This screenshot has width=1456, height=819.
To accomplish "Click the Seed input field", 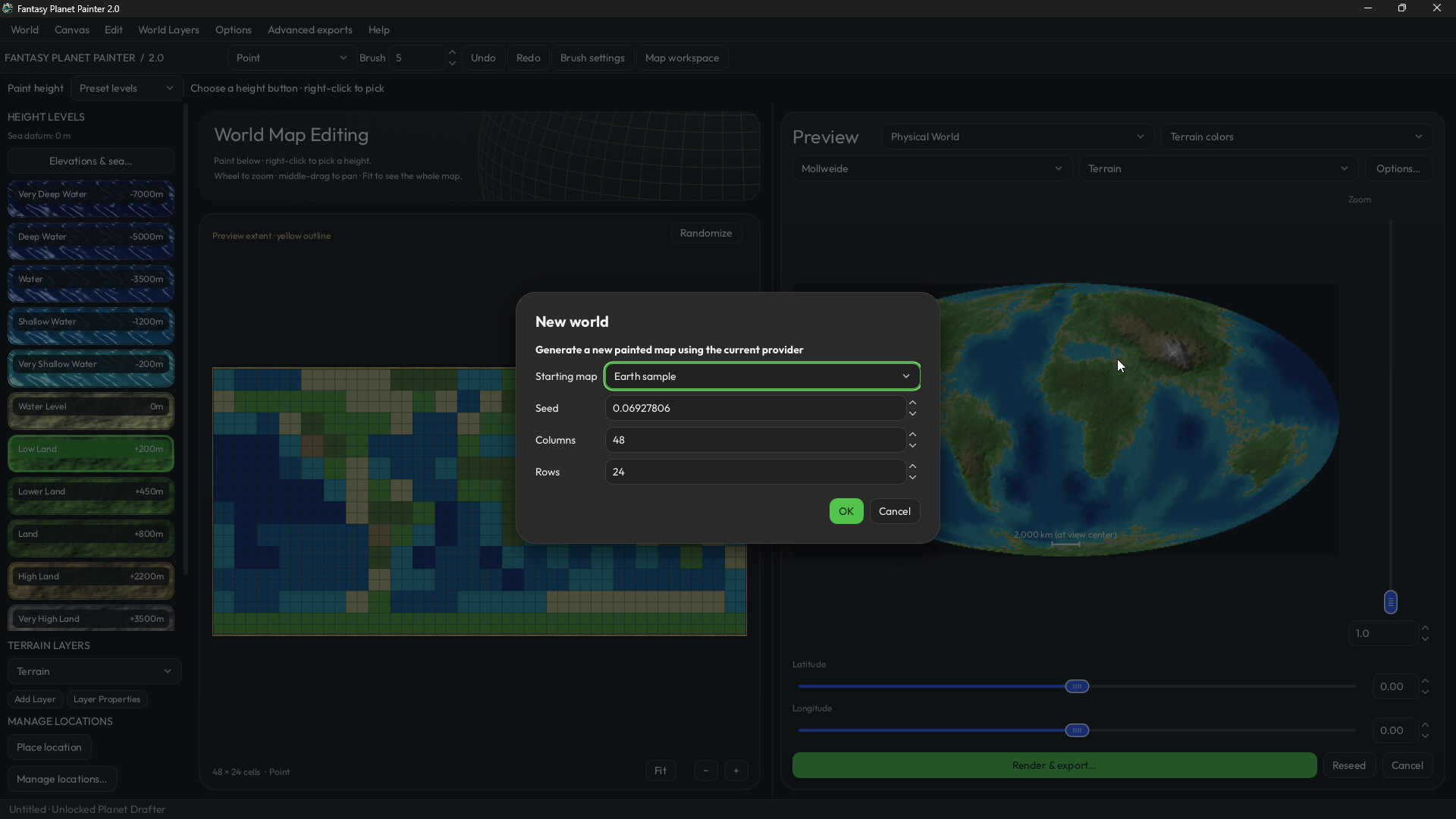I will coord(755,408).
